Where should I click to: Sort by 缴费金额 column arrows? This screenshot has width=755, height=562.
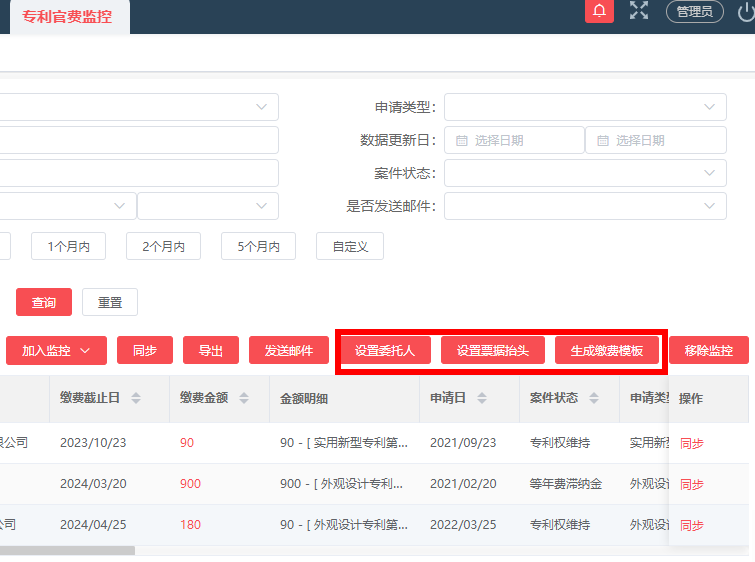[244, 398]
